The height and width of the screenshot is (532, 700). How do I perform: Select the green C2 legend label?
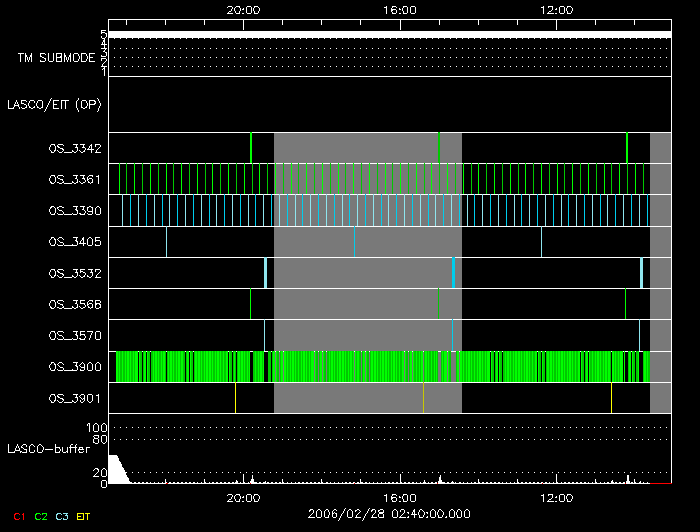tap(41, 516)
